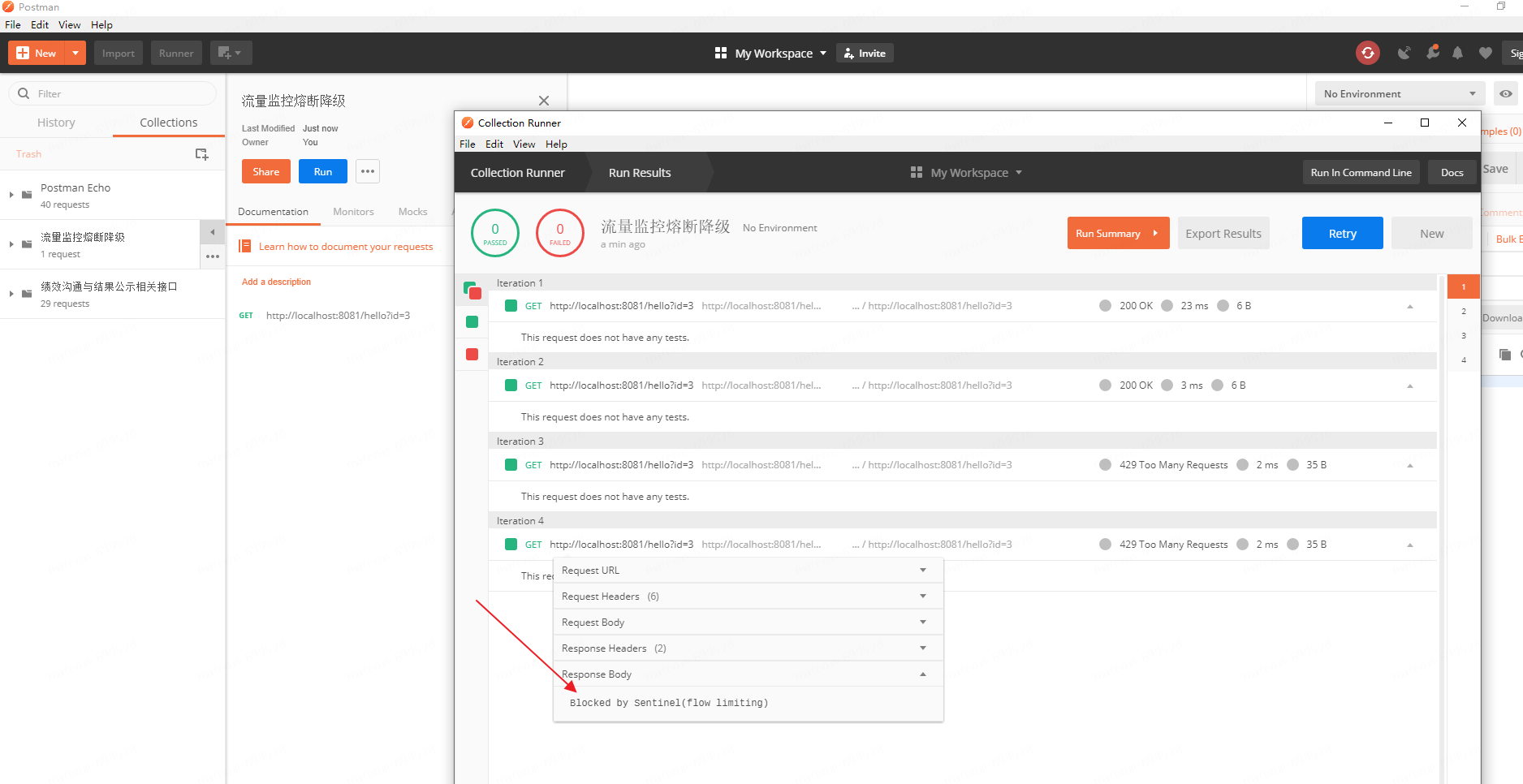
Task: Open the No Environment dropdown
Action: [1400, 94]
